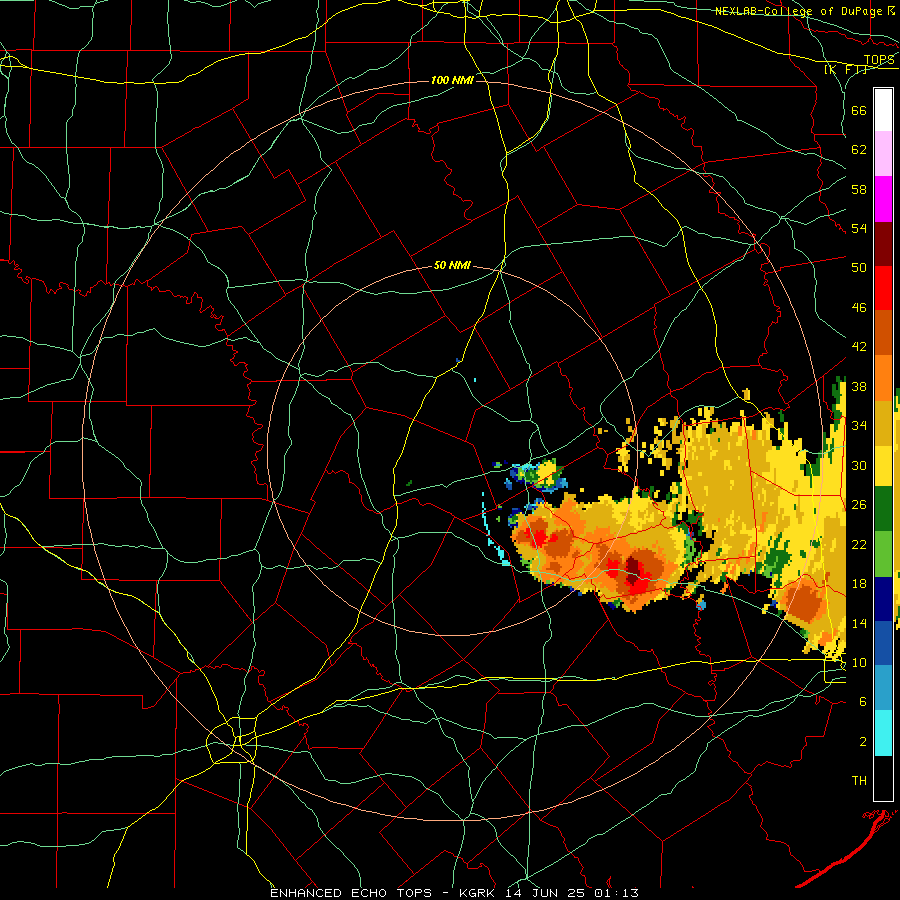The height and width of the screenshot is (900, 900).
Task: Click the '46' legend value
Action: point(859,308)
